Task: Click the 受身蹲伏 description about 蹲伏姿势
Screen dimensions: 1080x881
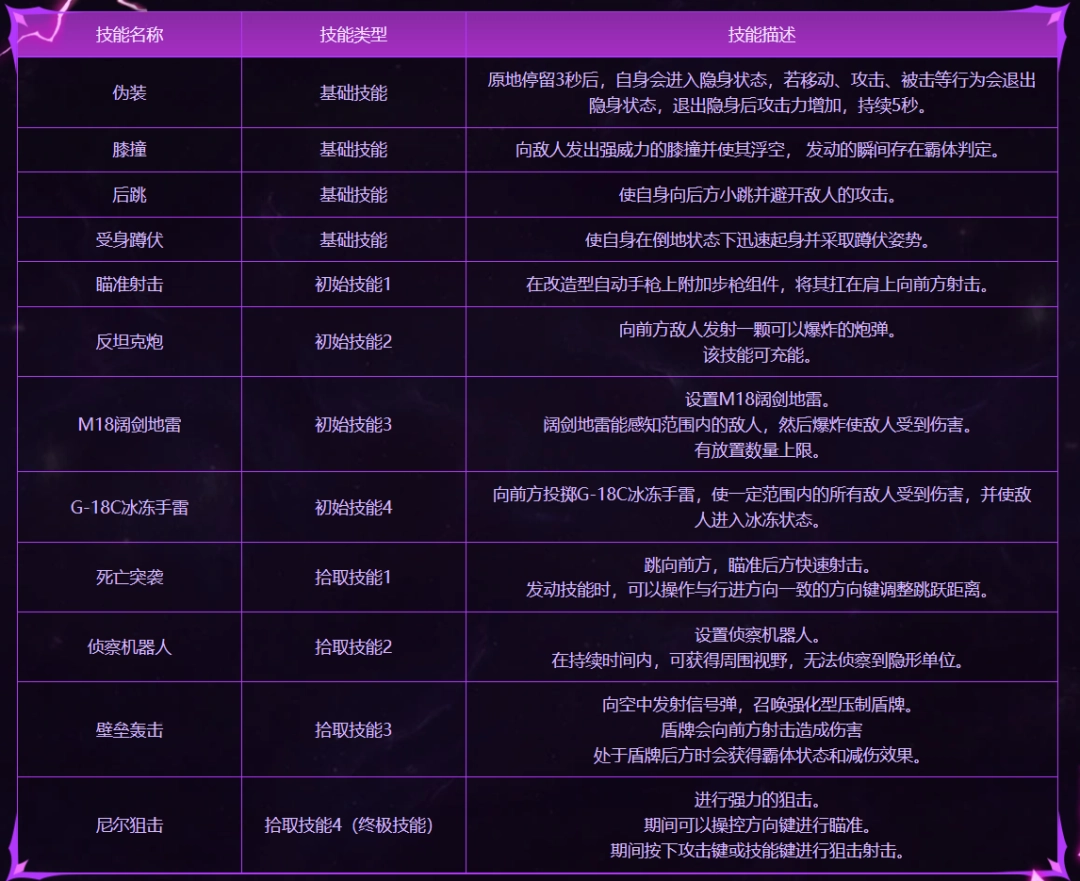Action: click(758, 240)
